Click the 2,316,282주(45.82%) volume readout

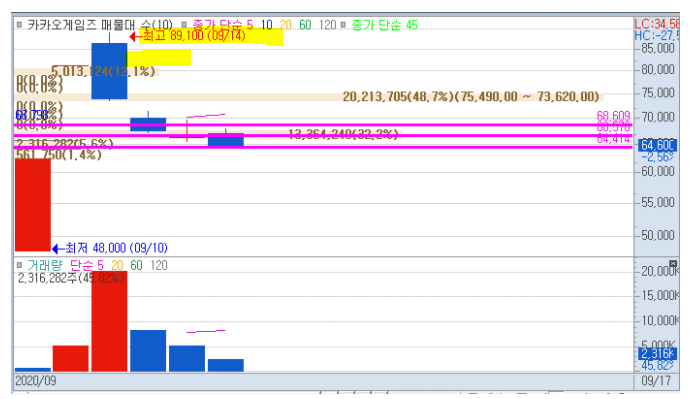pos(71,278)
